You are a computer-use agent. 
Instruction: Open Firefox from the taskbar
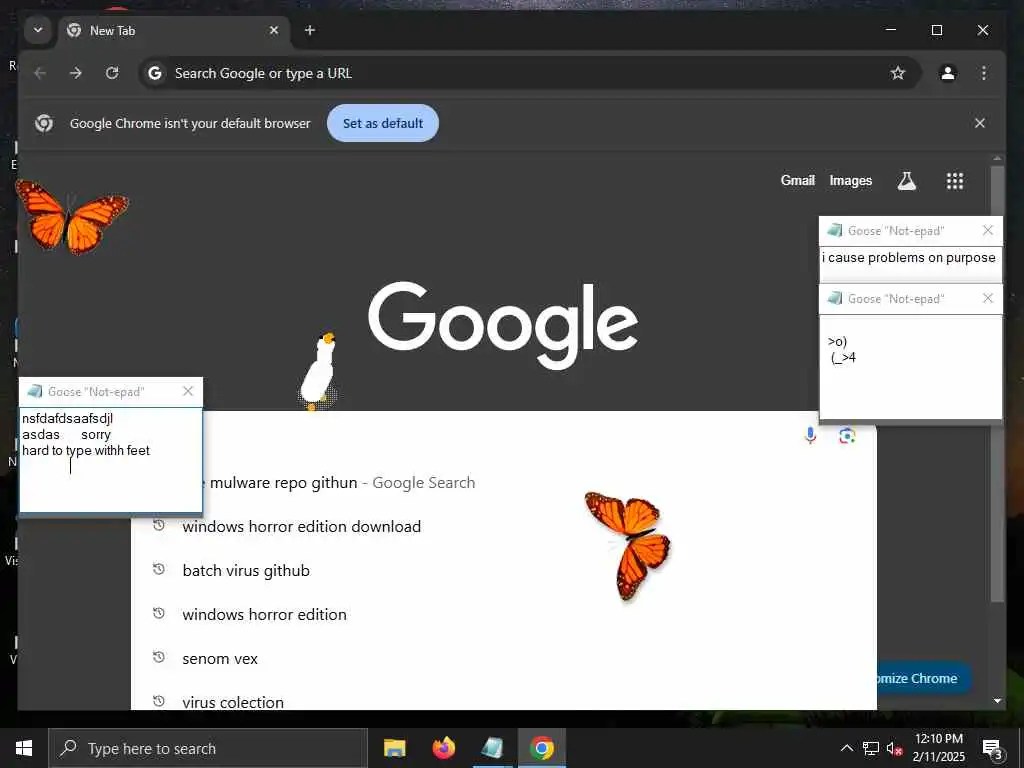[x=443, y=748]
